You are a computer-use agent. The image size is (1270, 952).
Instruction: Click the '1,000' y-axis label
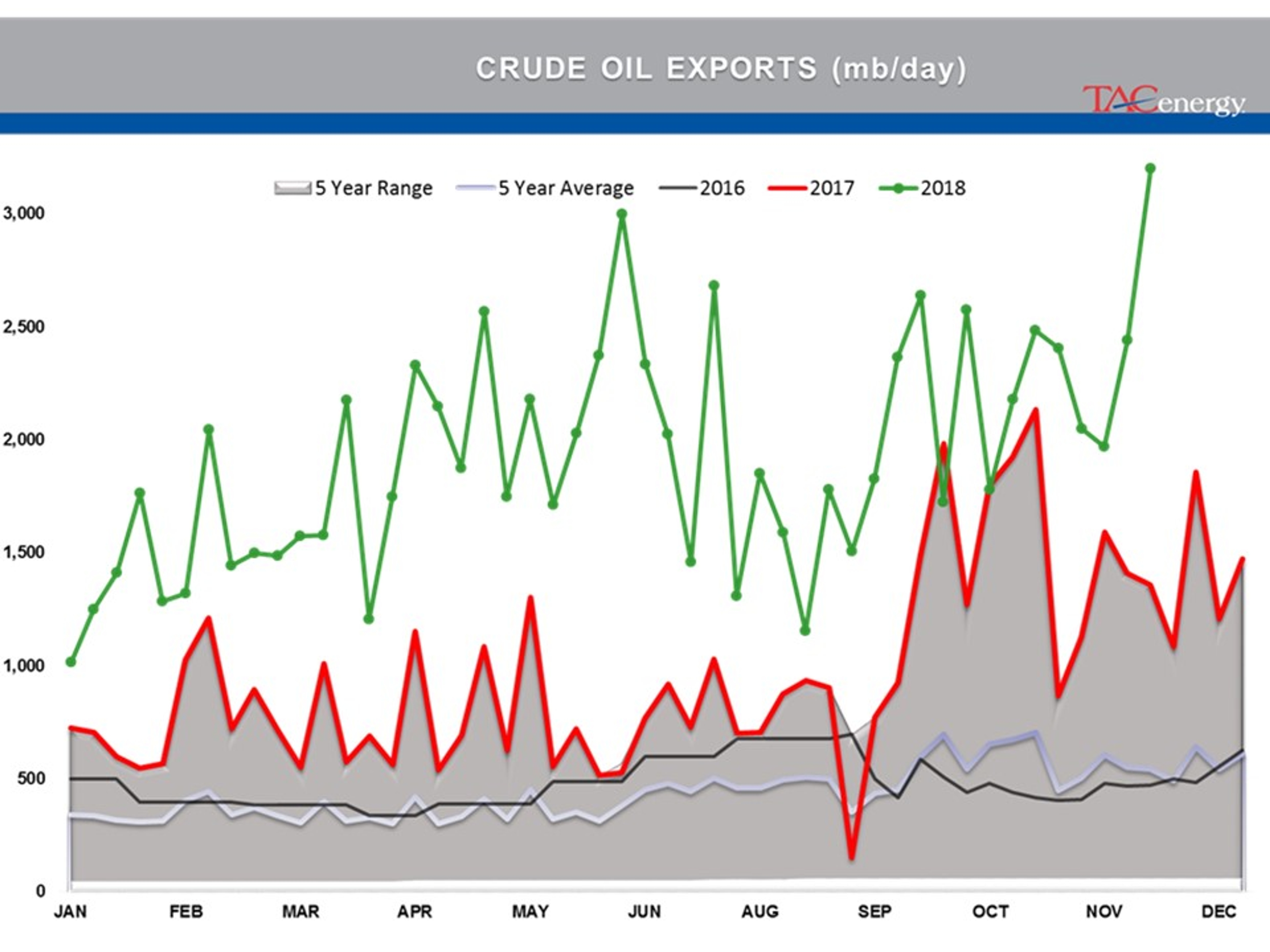coord(23,666)
